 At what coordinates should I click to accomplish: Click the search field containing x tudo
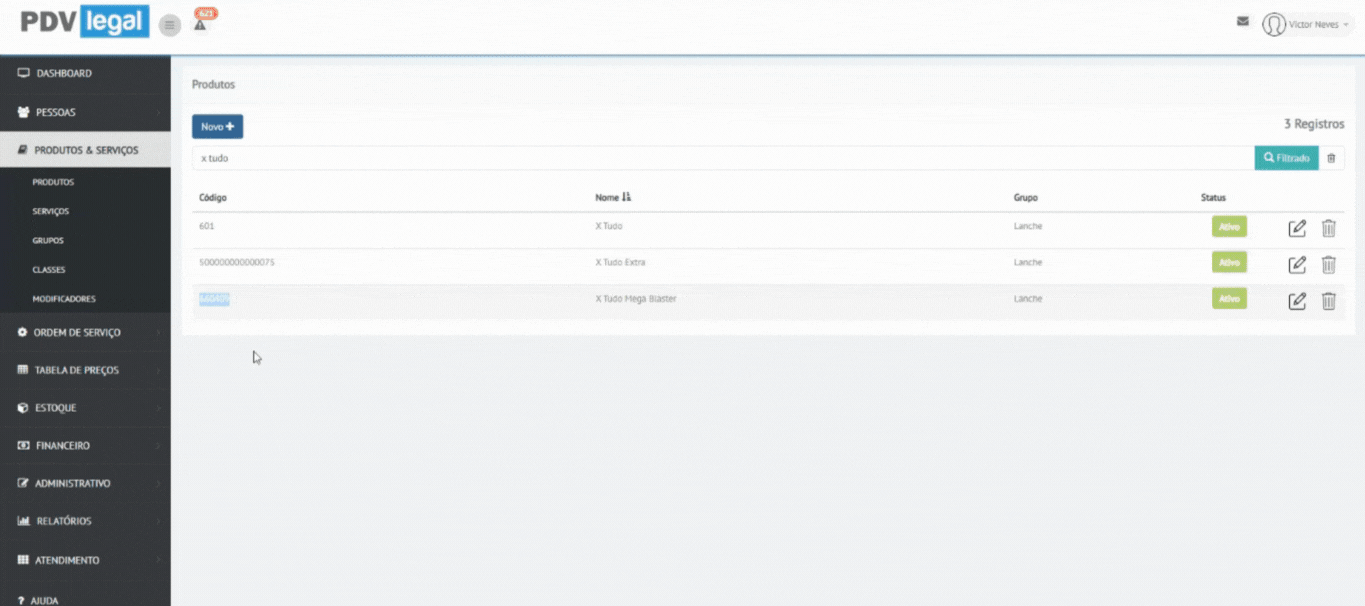(x=720, y=158)
